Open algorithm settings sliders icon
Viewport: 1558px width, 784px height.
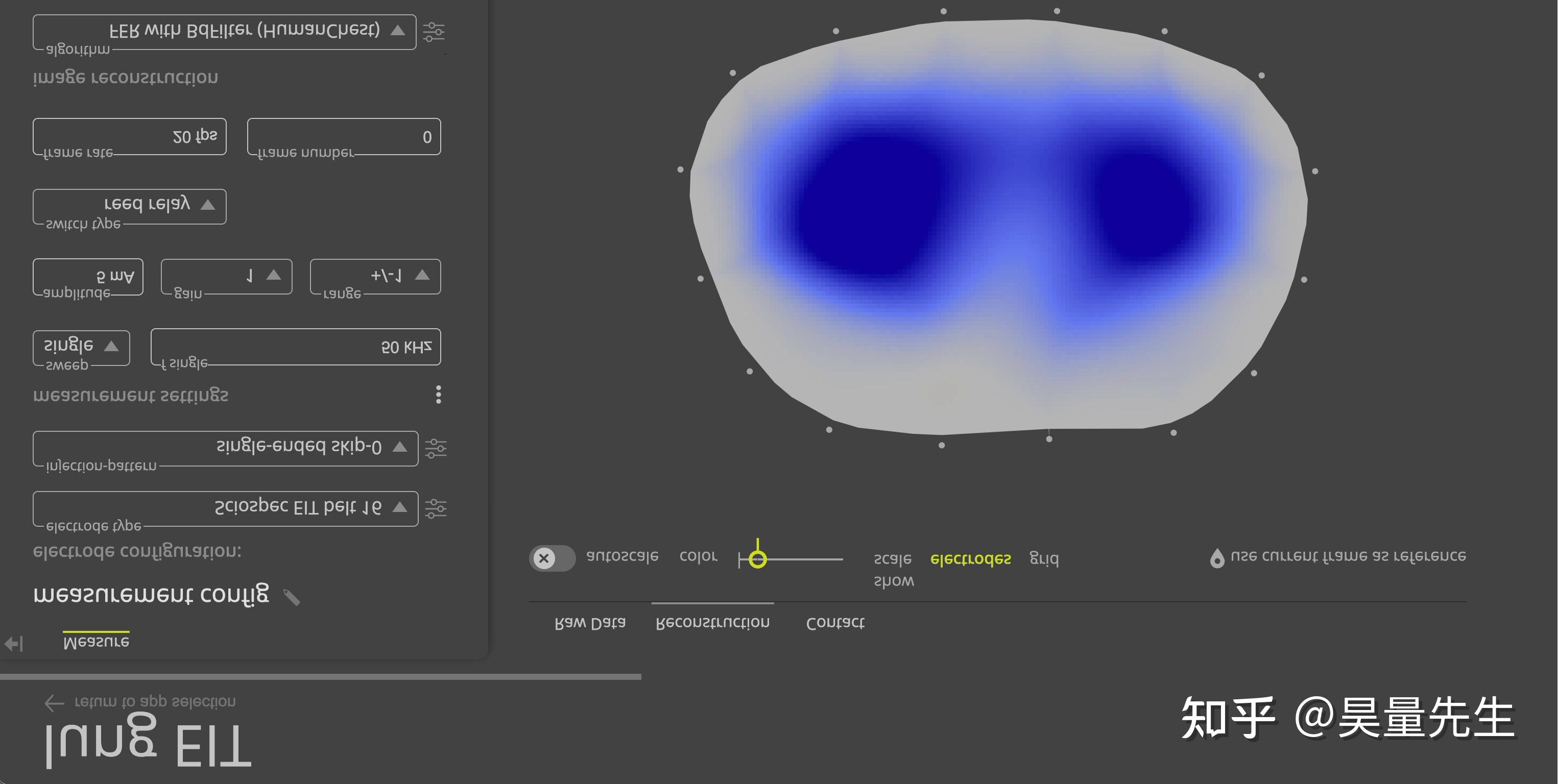tap(434, 32)
